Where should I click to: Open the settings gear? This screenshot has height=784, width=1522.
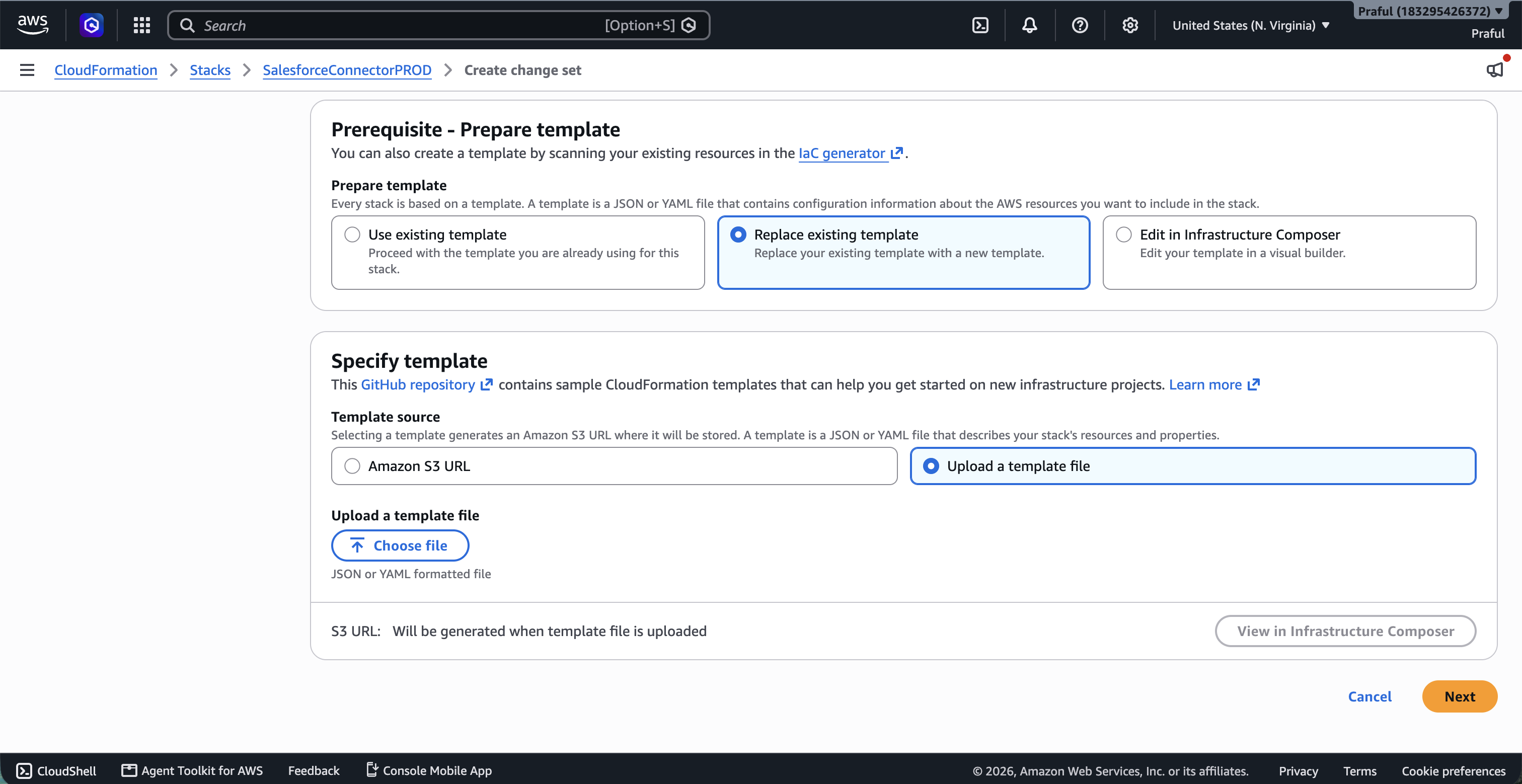tap(1130, 25)
